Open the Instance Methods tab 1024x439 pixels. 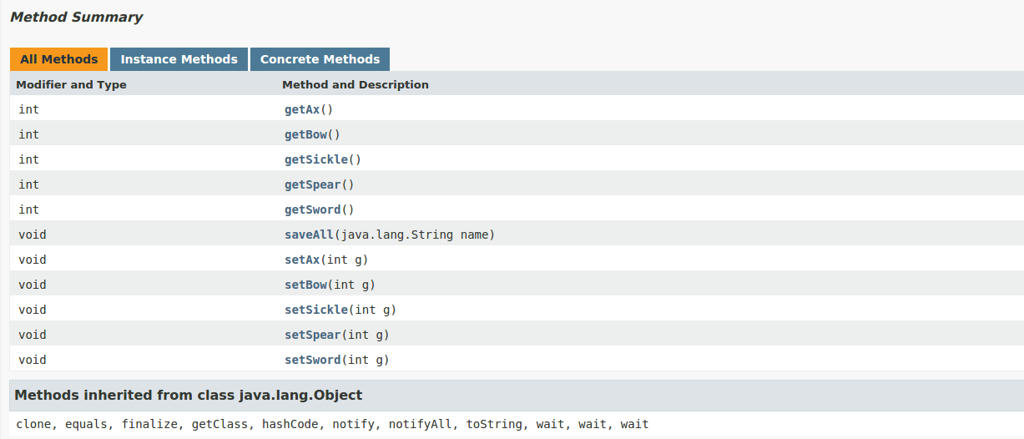coord(179,59)
